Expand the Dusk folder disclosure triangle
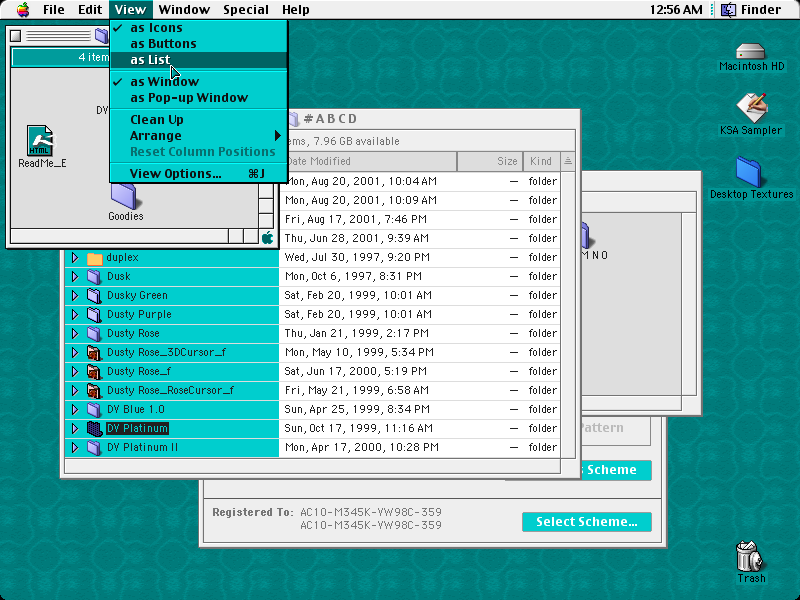The height and width of the screenshot is (600, 800). [x=75, y=277]
